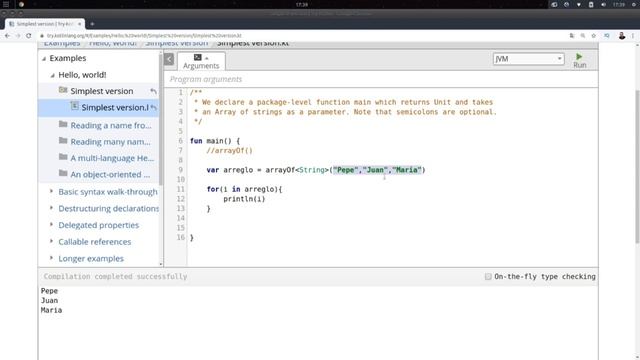
Task: Focus the Program arguments input field
Action: [x=381, y=79]
